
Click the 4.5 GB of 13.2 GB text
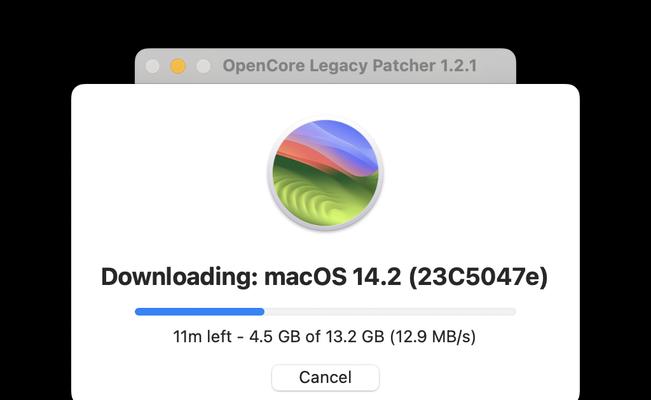click(317, 336)
